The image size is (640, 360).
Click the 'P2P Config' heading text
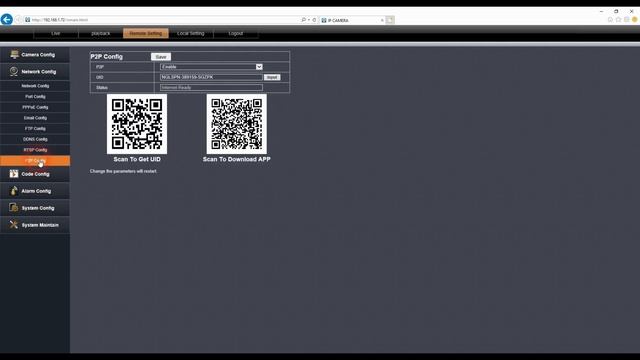click(x=107, y=57)
